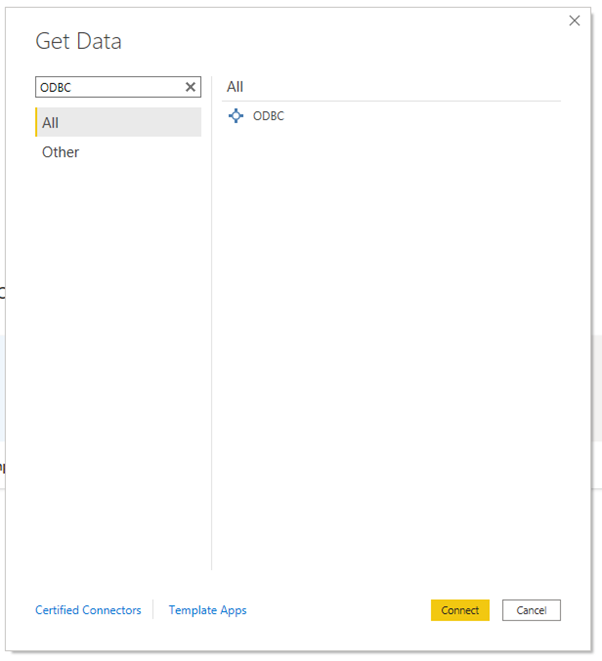
Task: Click the separator between the two footer links
Action: 153,610
